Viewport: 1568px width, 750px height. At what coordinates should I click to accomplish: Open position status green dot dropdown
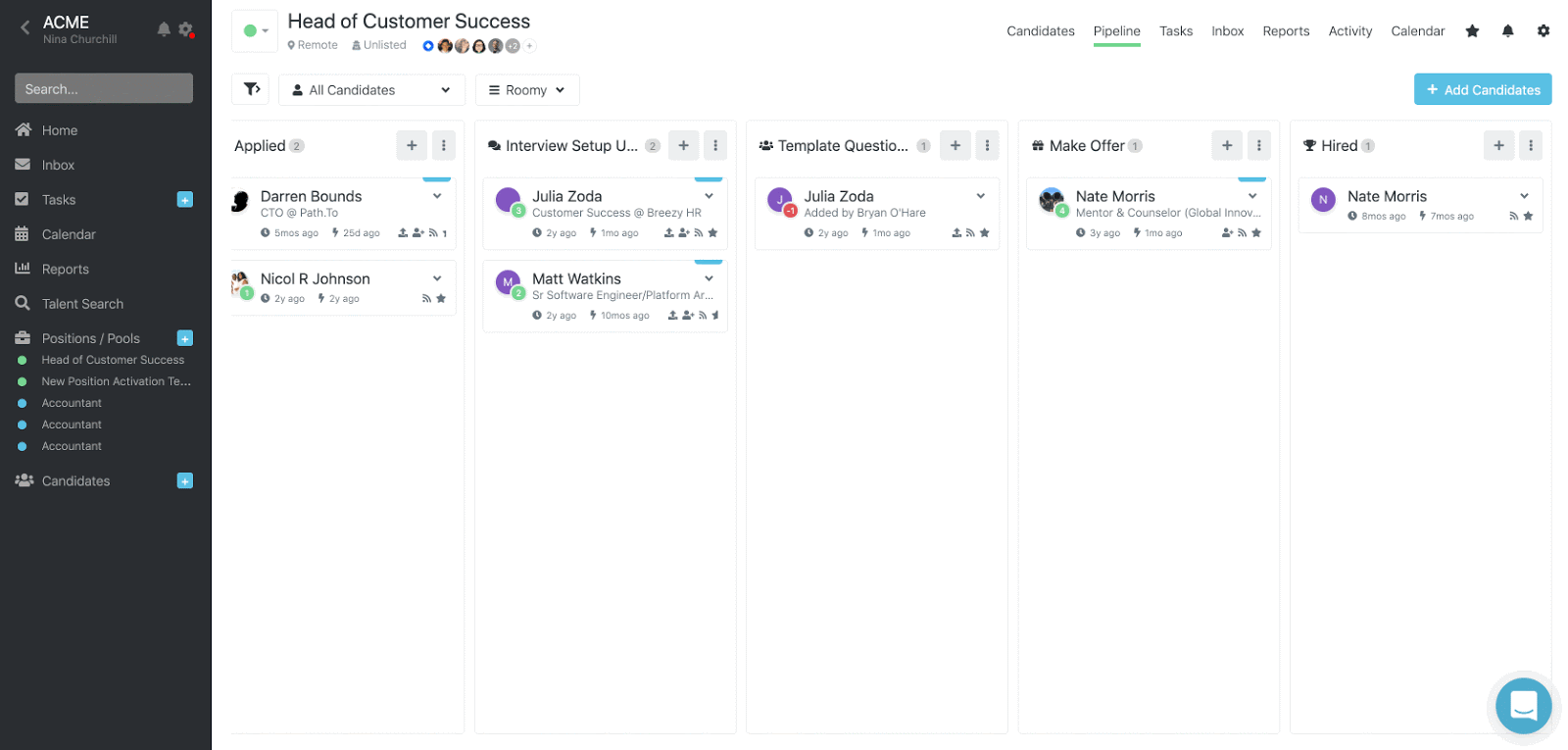(x=255, y=31)
